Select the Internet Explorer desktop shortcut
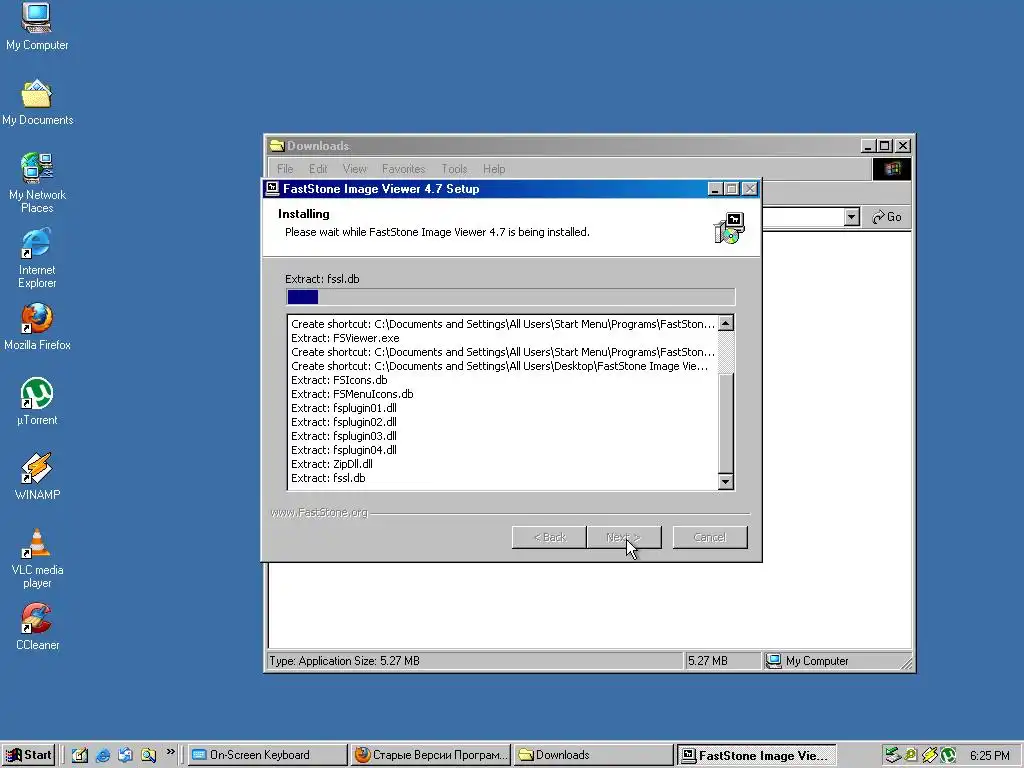1024x768 pixels. pyautogui.click(x=37, y=258)
